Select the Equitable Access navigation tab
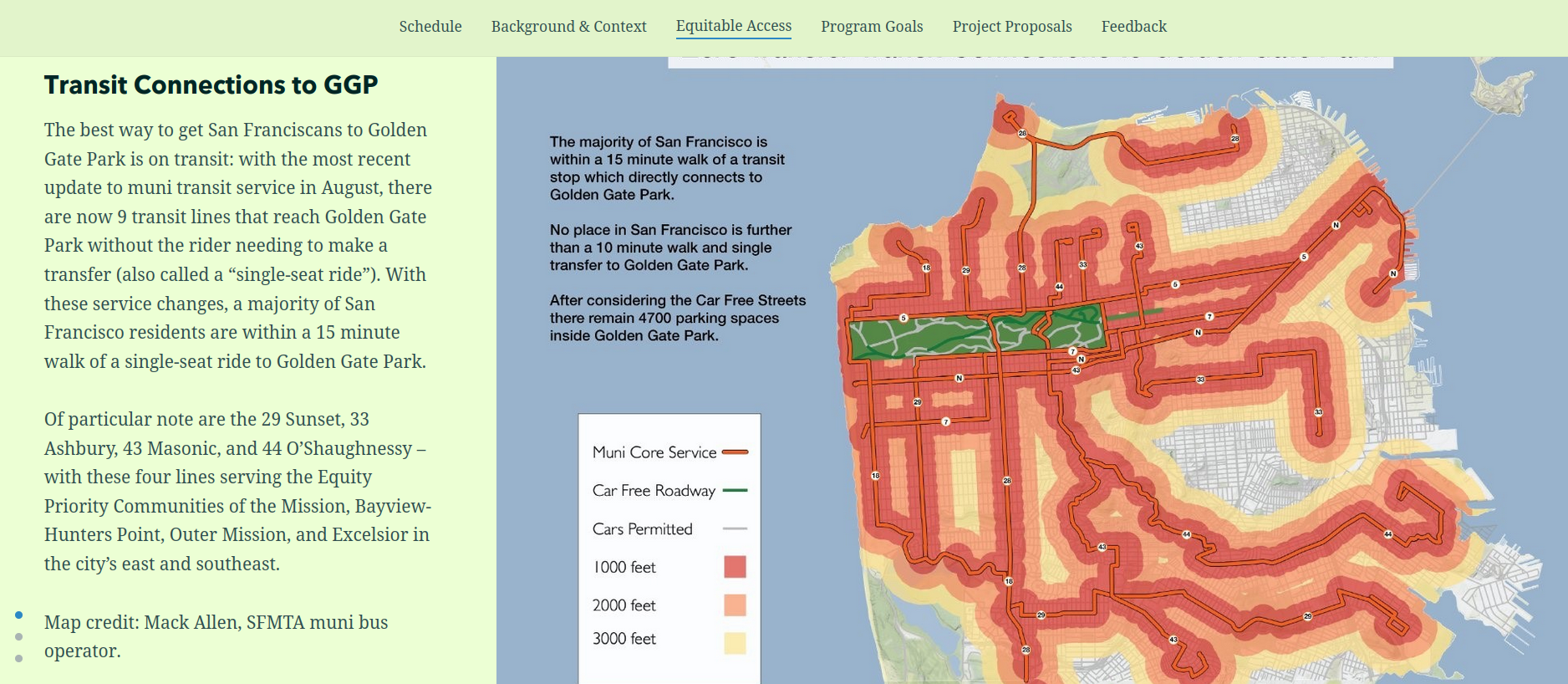1568x684 pixels. tap(734, 26)
